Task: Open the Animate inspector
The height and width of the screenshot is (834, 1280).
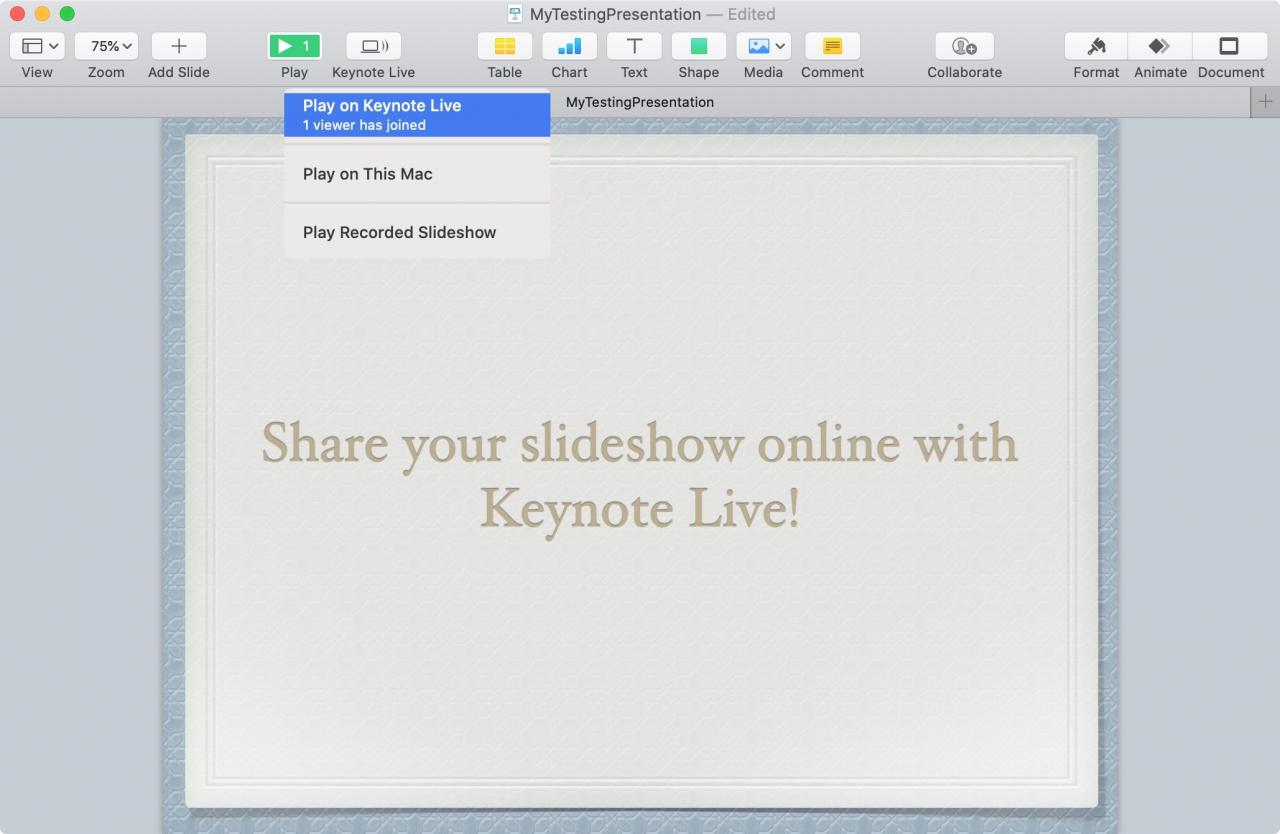Action: coord(1160,46)
